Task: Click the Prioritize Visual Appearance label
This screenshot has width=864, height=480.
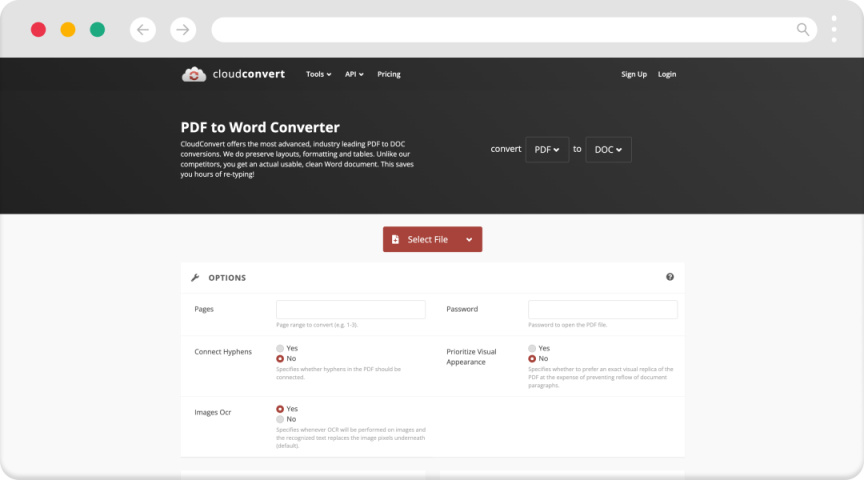Action: pyautogui.click(x=471, y=357)
